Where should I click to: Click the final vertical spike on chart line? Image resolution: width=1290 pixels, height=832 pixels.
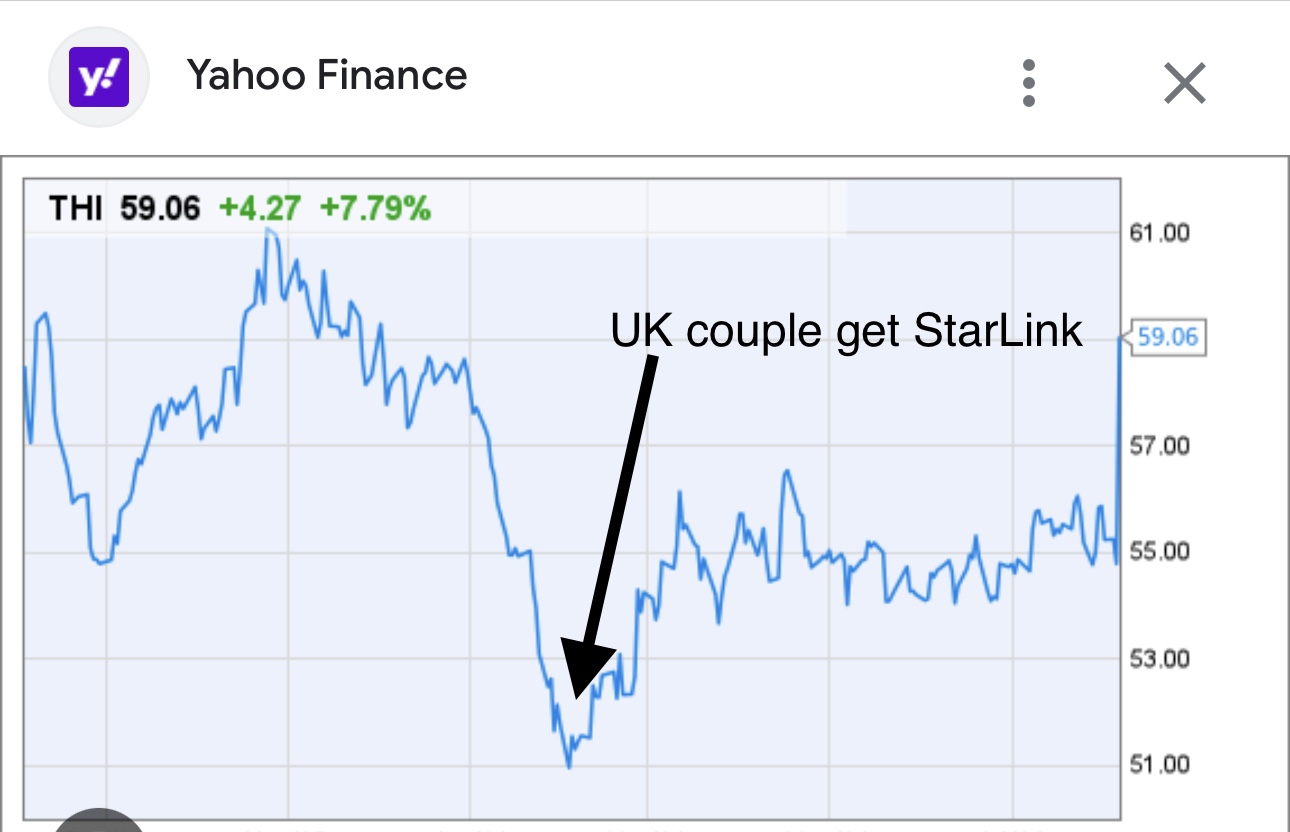tap(1118, 450)
